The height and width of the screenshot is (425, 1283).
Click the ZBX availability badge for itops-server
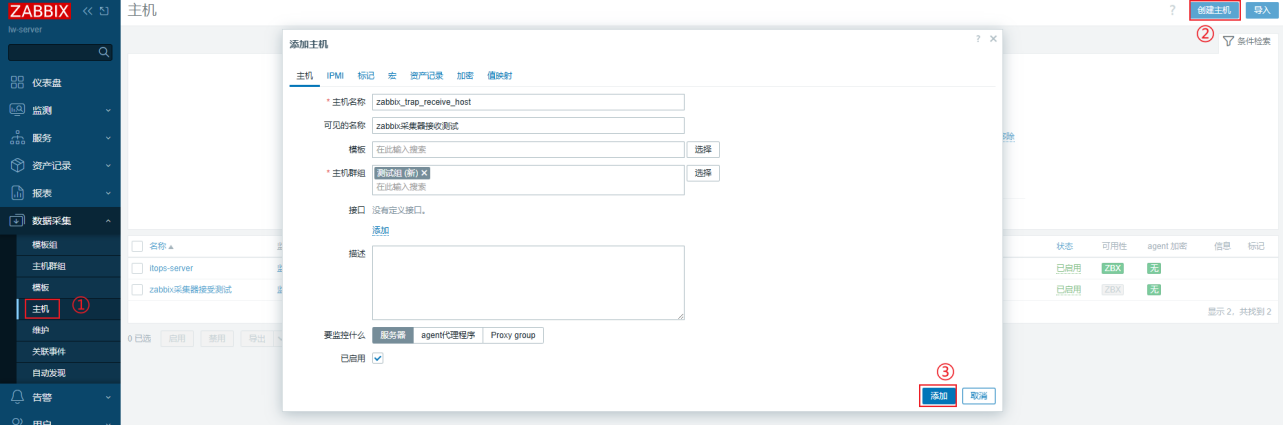point(1113,268)
